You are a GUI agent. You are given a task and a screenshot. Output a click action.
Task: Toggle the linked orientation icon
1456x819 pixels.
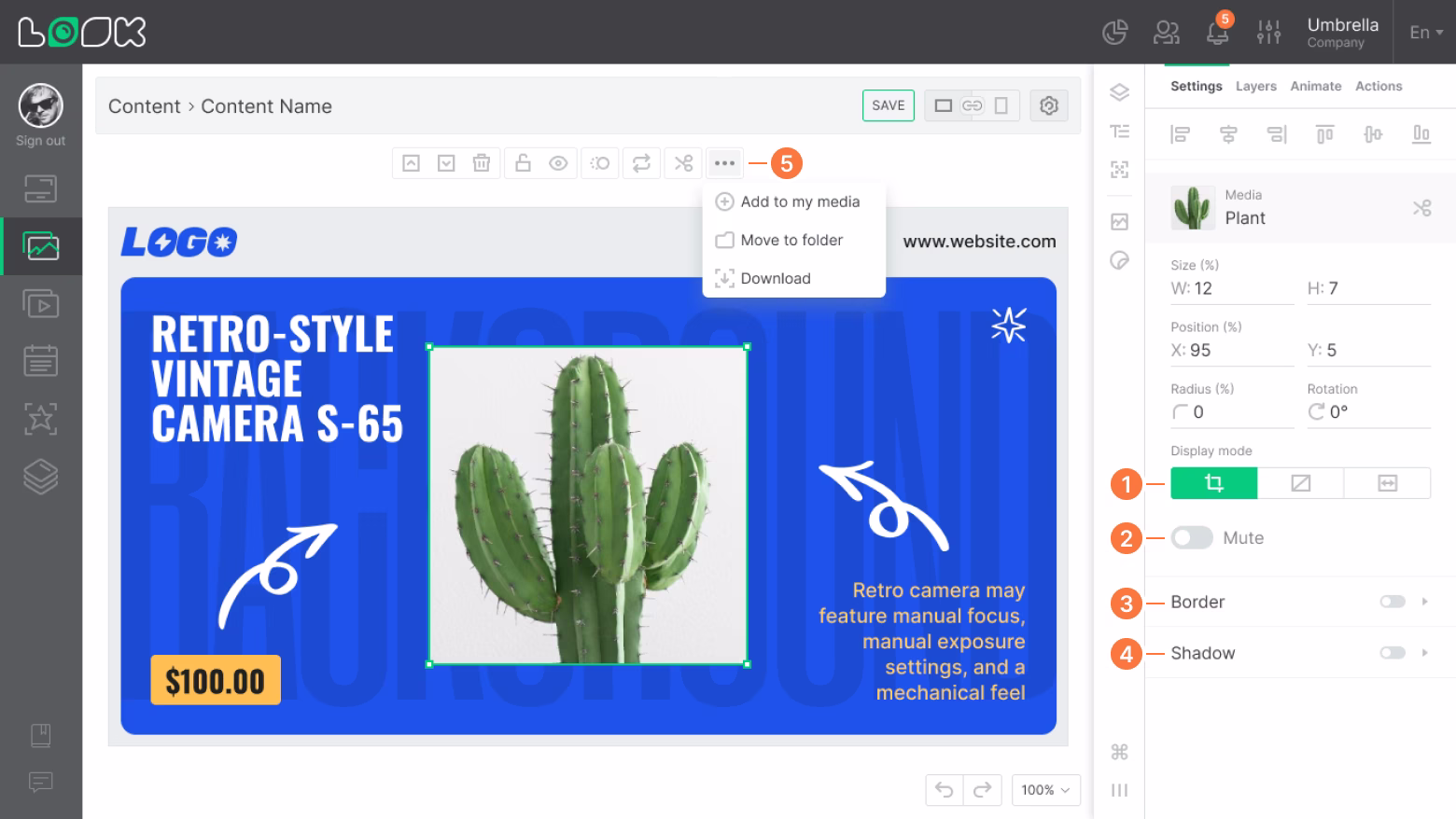point(973,105)
